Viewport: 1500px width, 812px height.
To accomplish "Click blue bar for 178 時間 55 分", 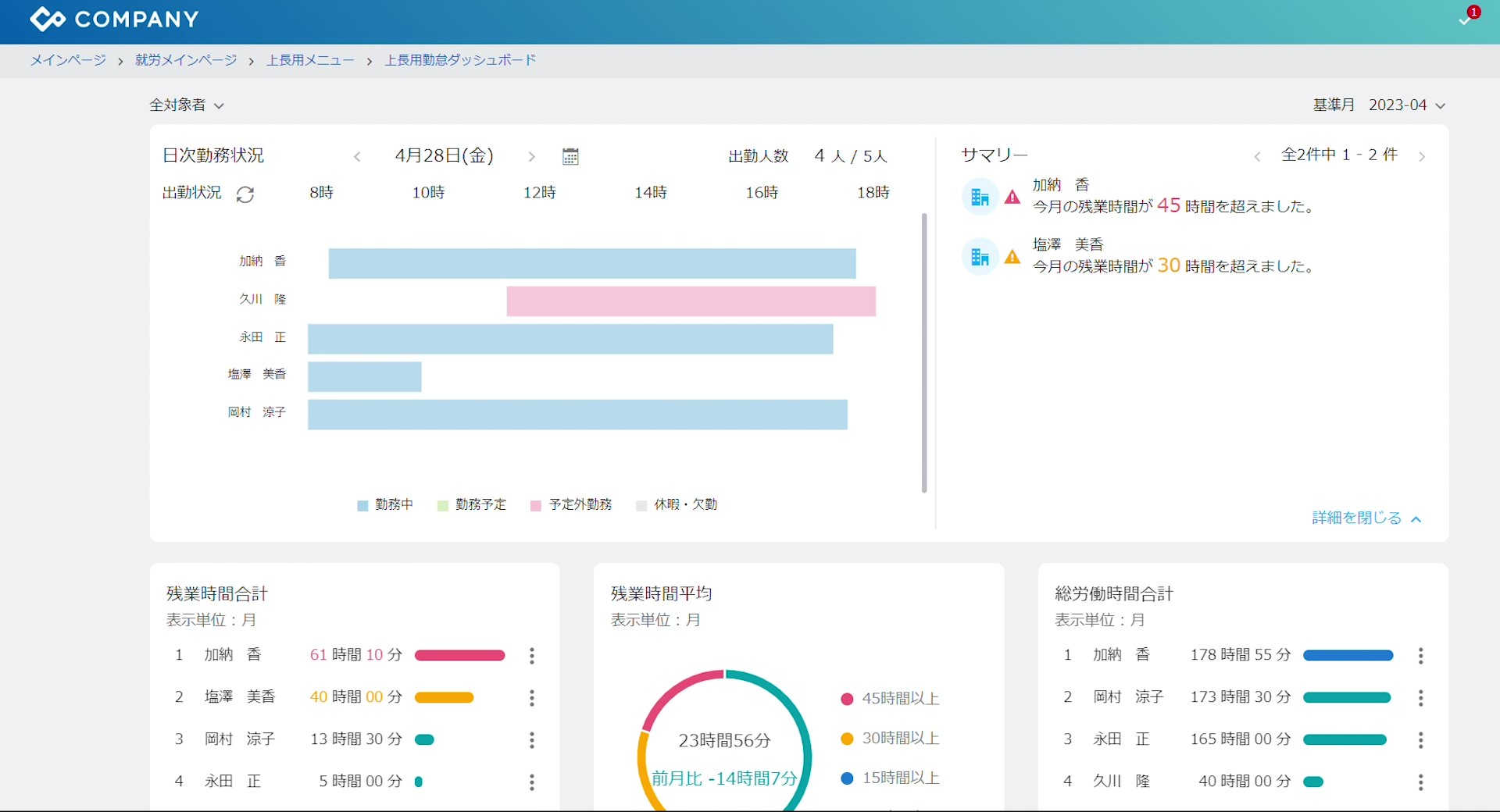I will (x=1348, y=656).
